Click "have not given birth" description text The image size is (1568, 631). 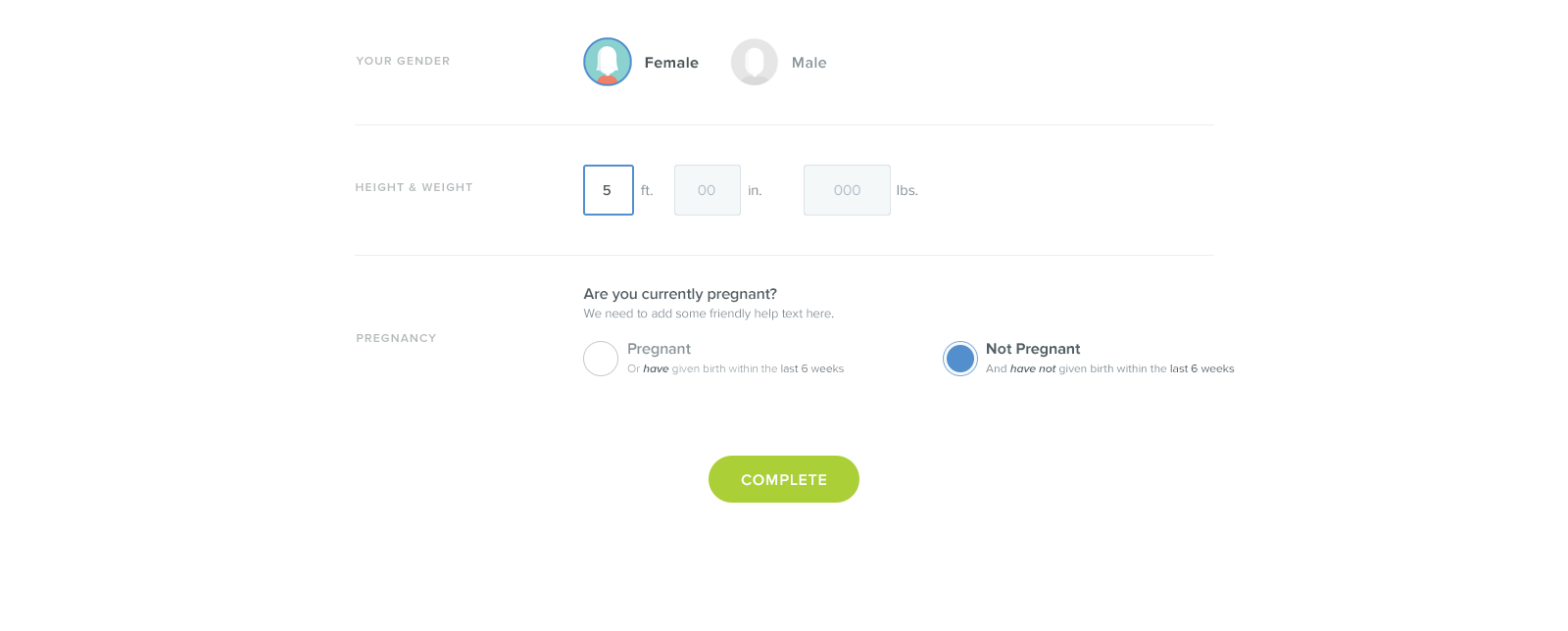(1109, 369)
